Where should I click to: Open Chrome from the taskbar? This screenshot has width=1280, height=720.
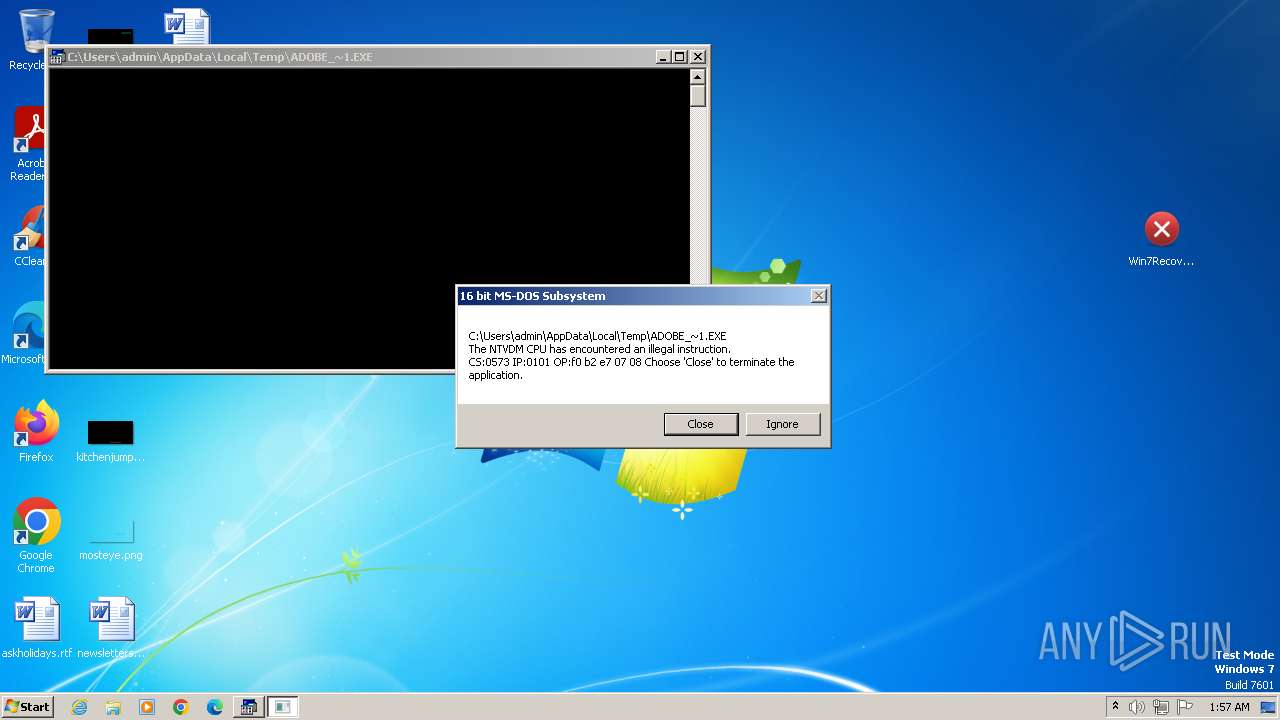click(x=181, y=707)
